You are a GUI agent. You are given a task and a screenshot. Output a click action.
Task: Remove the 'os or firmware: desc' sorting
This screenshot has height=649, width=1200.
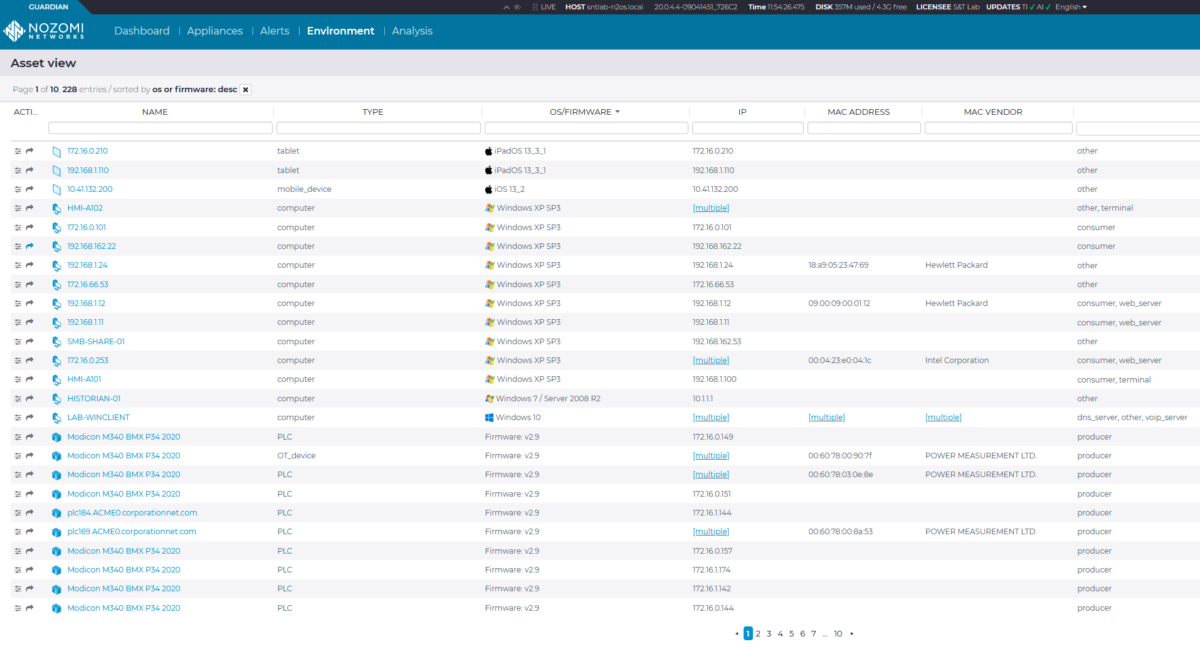pyautogui.click(x=245, y=89)
